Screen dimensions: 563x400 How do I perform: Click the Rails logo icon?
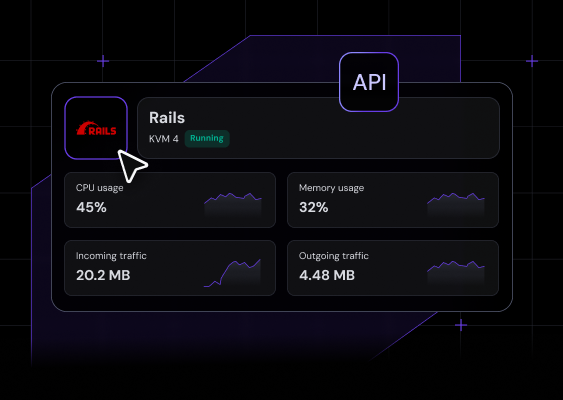point(96,128)
